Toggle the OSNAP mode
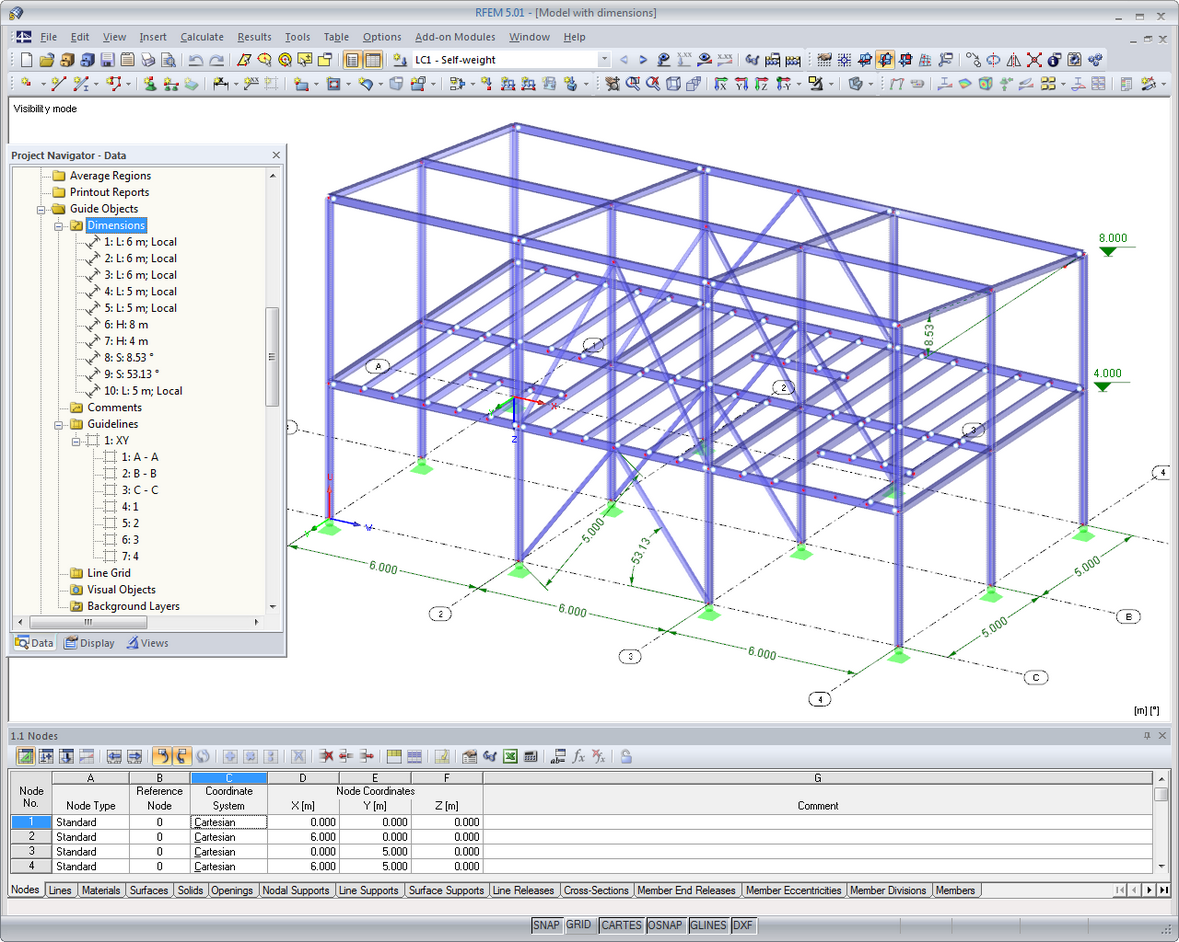This screenshot has width=1179, height=942. [665, 925]
